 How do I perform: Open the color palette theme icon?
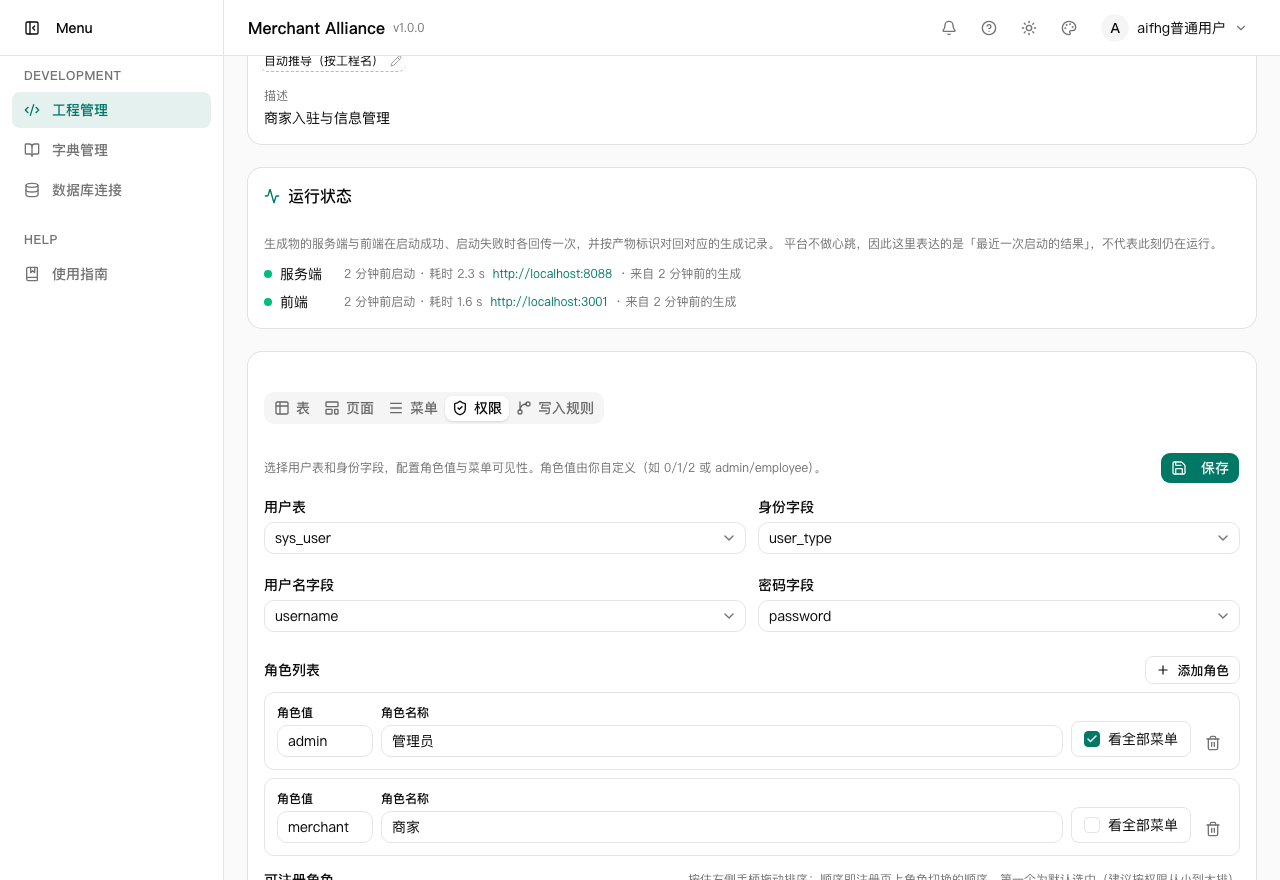click(x=1069, y=28)
